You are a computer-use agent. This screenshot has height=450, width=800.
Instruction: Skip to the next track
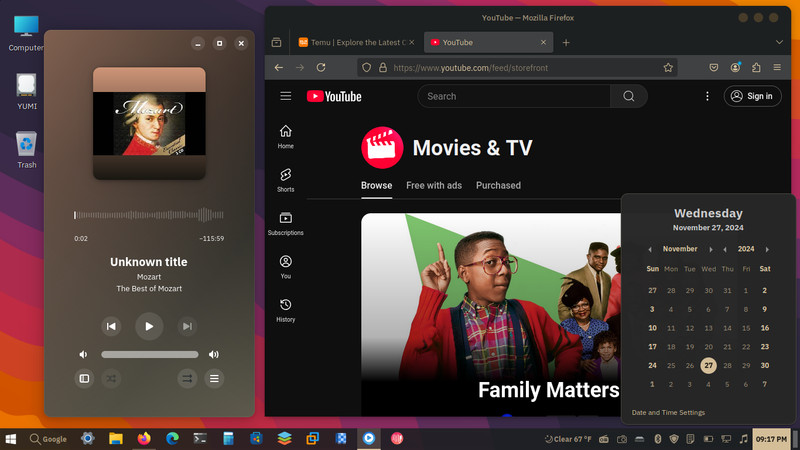187,326
